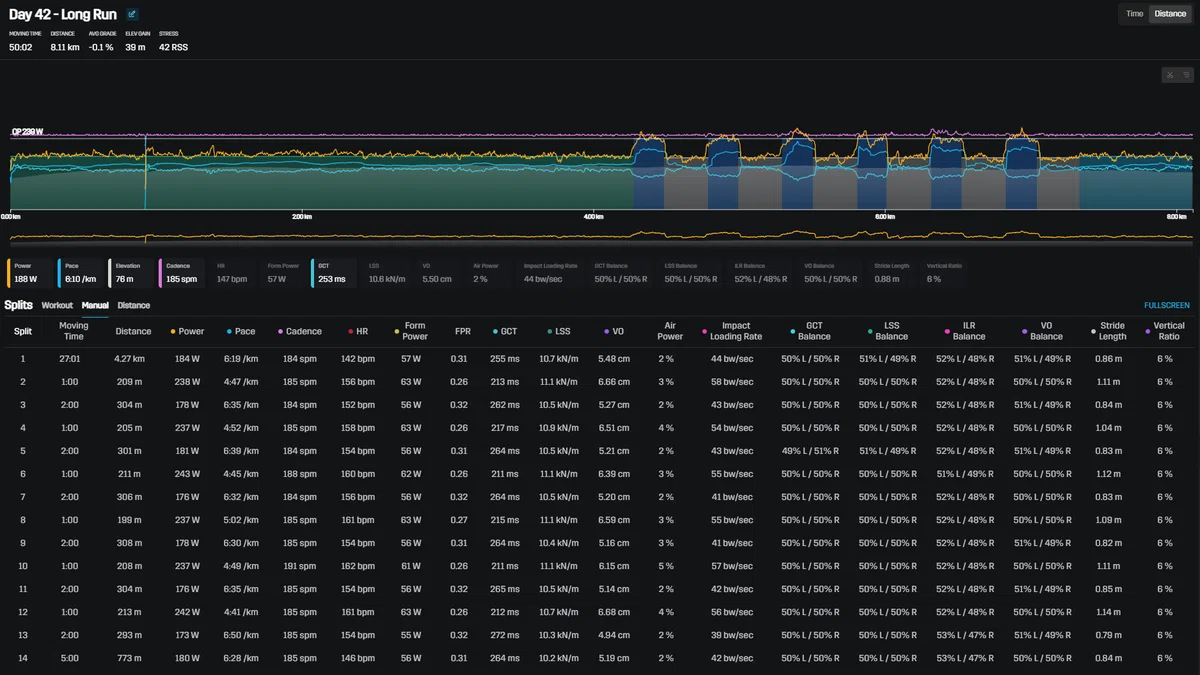Select the scissors cut tool on chart

pos(1170,75)
